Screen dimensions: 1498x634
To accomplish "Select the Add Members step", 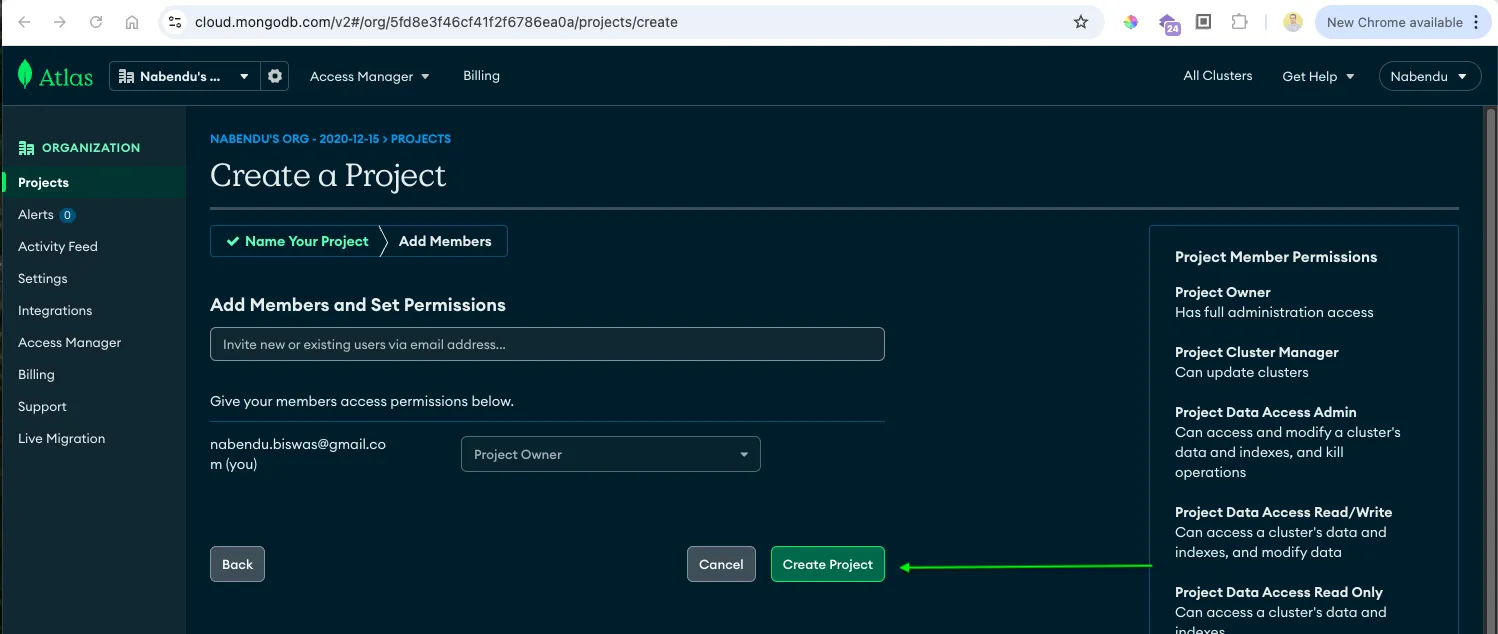I will [445, 241].
